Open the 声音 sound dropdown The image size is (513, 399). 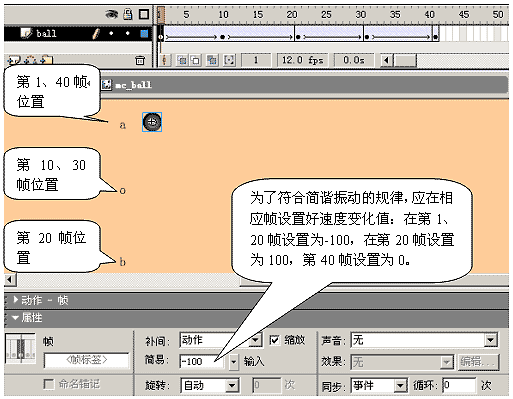[424, 340]
